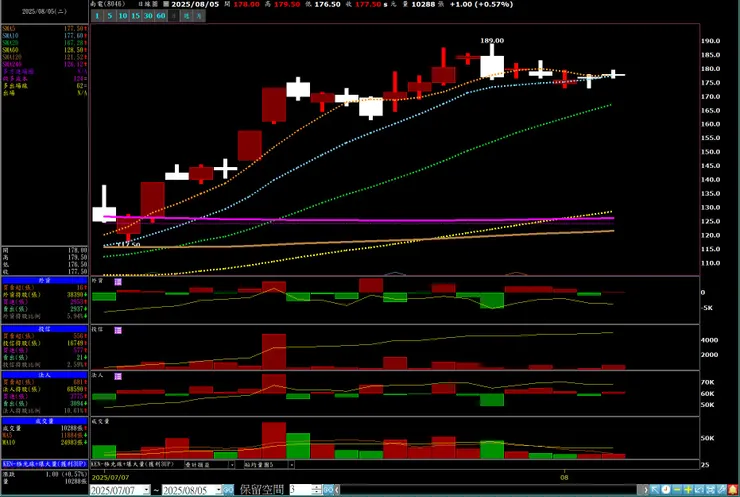Click the left scroll arrow of chart scrollbar

coord(337,490)
